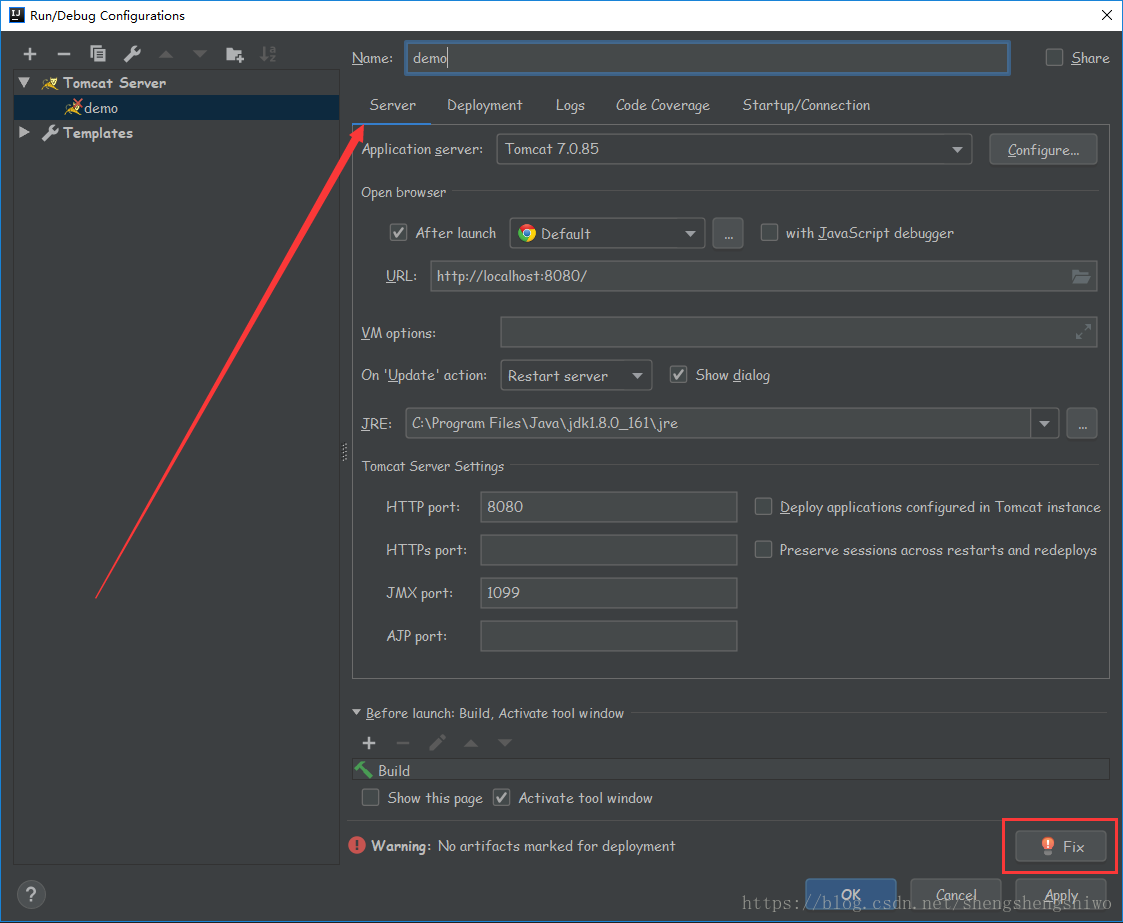Screen dimensions: 1123x923
Task: Expand the VM options field
Action: tap(1083, 332)
